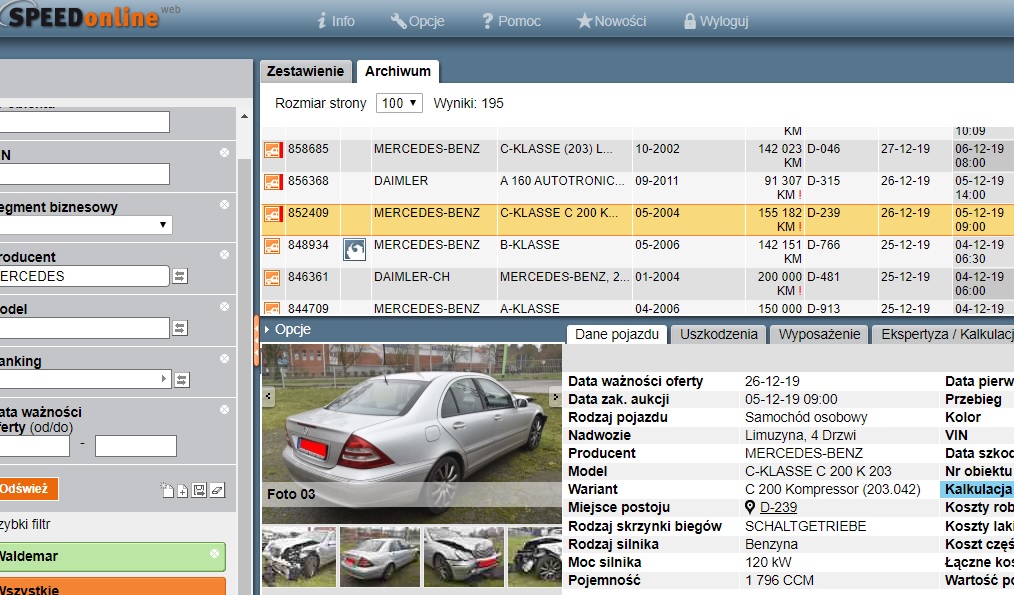Viewport: 1014px width, 595px height.
Task: Open the Uszkodzenia tab
Action: (x=718, y=335)
